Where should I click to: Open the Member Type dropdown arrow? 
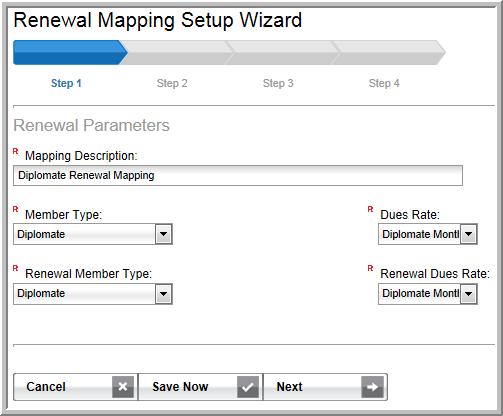(x=163, y=234)
